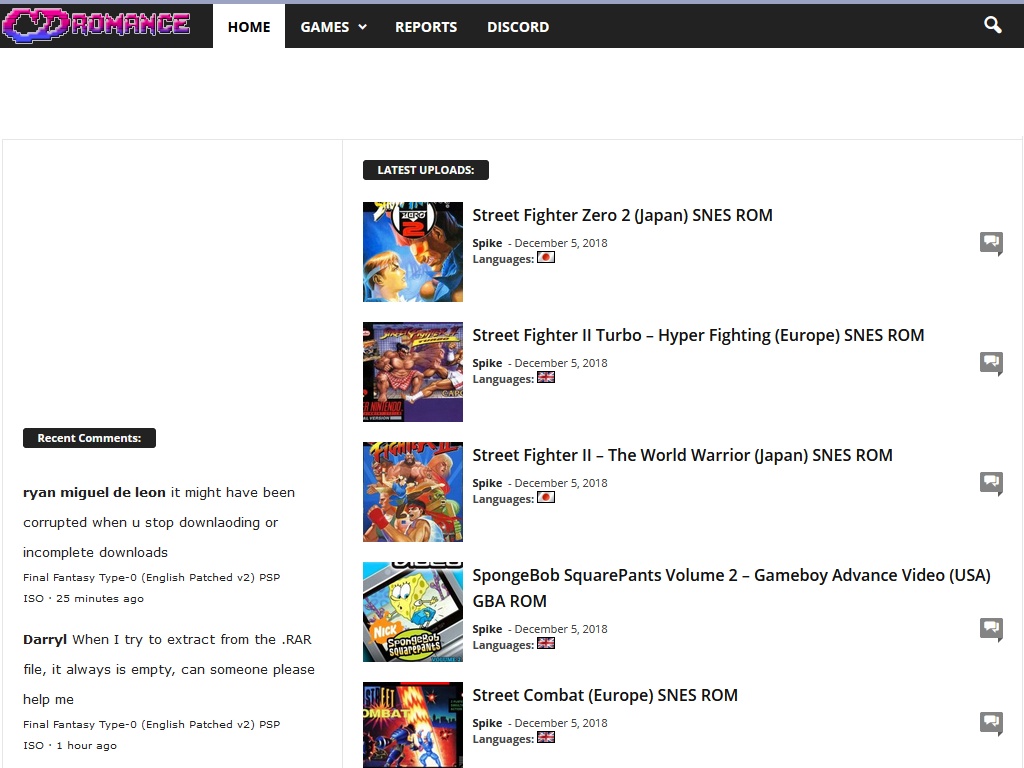Click the Recent Comments heading
1024x768 pixels.
(x=89, y=438)
